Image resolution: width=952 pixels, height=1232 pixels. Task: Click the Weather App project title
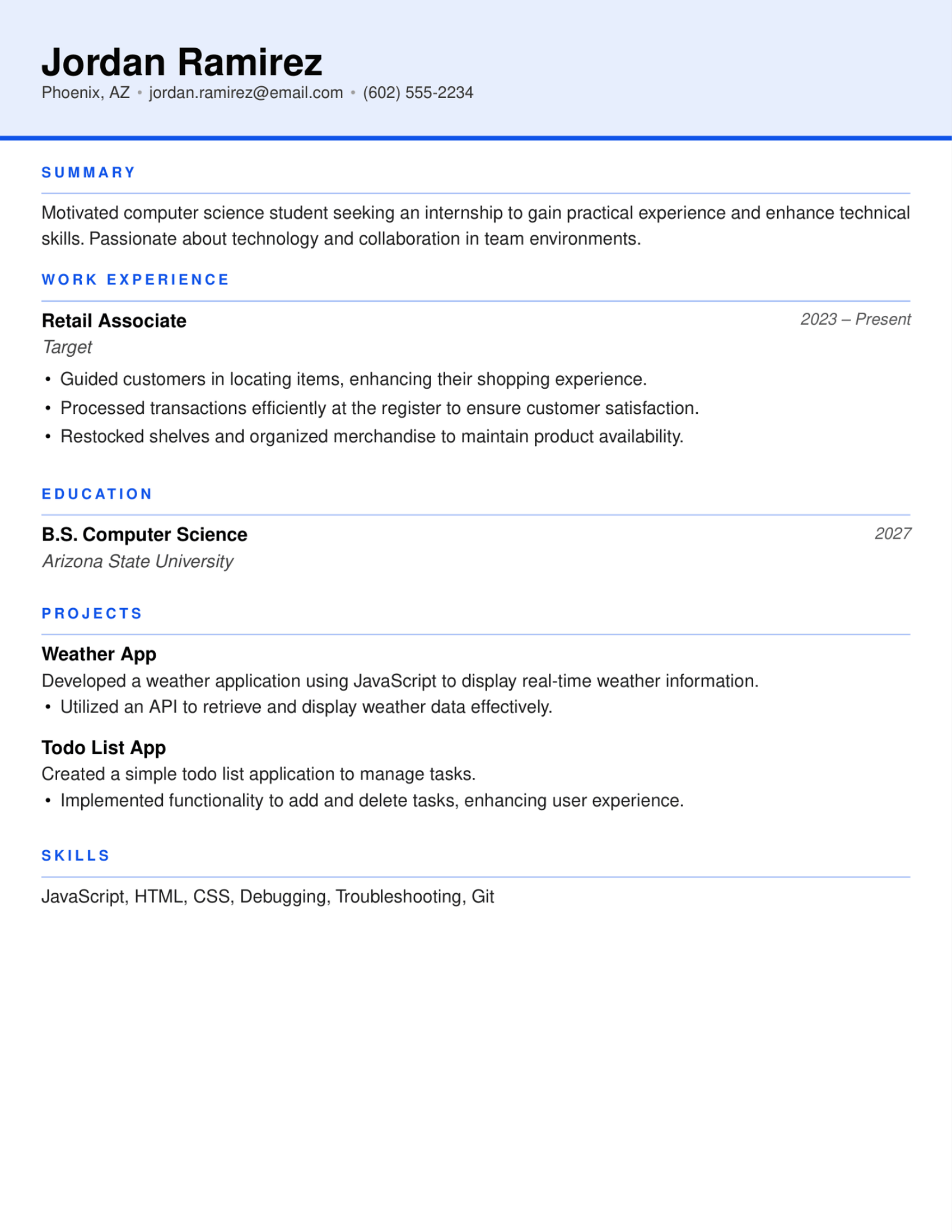pyautogui.click(x=99, y=654)
